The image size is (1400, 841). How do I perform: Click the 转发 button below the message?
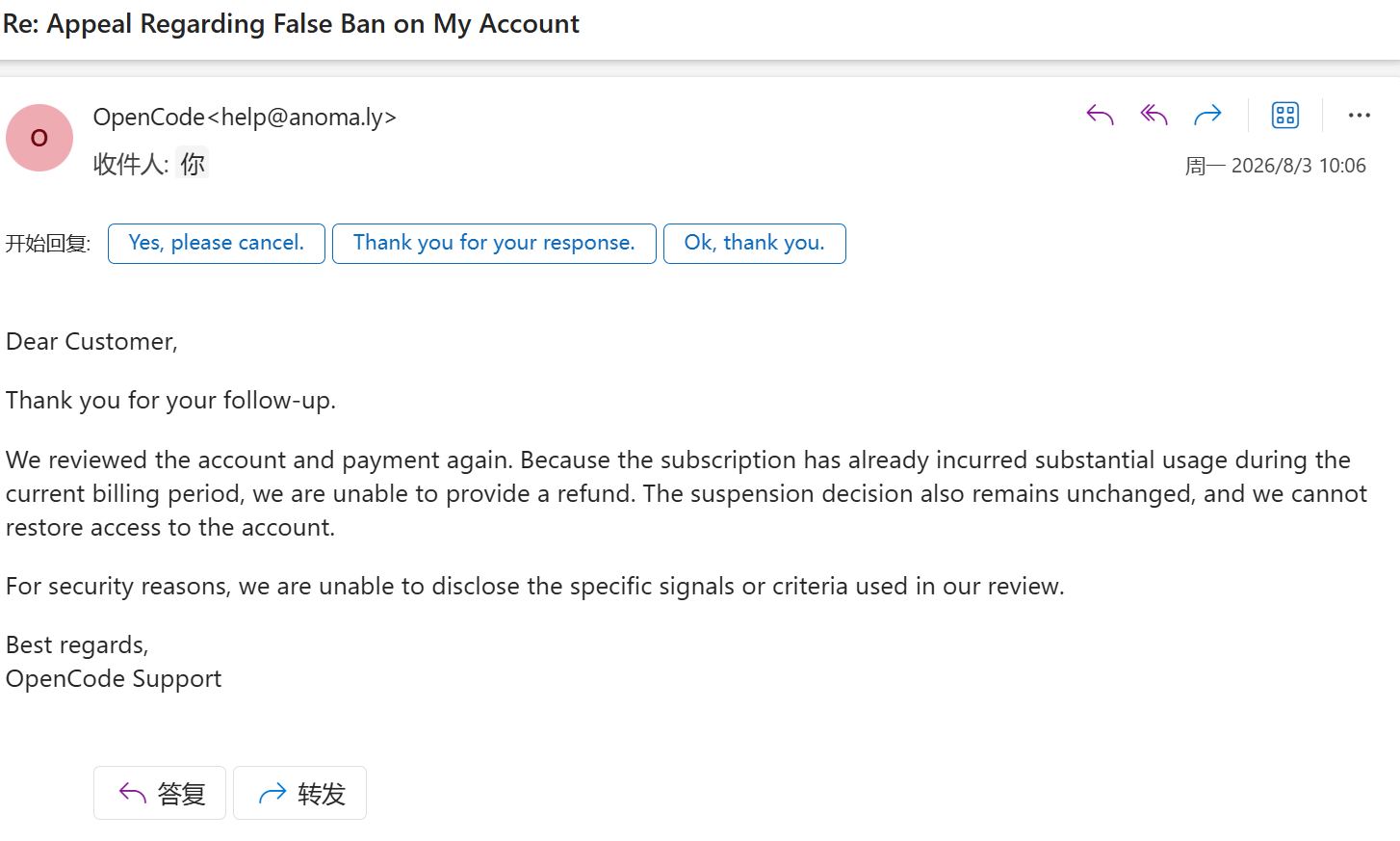pos(299,793)
